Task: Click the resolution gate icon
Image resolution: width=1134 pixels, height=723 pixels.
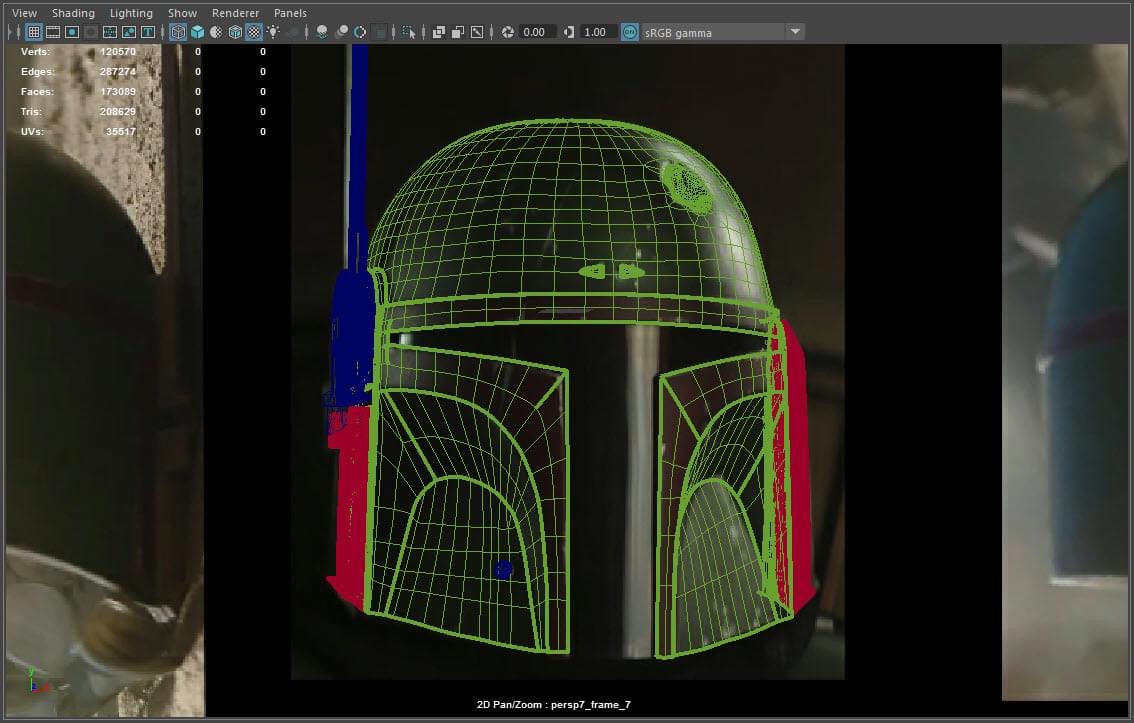Action: [72, 32]
